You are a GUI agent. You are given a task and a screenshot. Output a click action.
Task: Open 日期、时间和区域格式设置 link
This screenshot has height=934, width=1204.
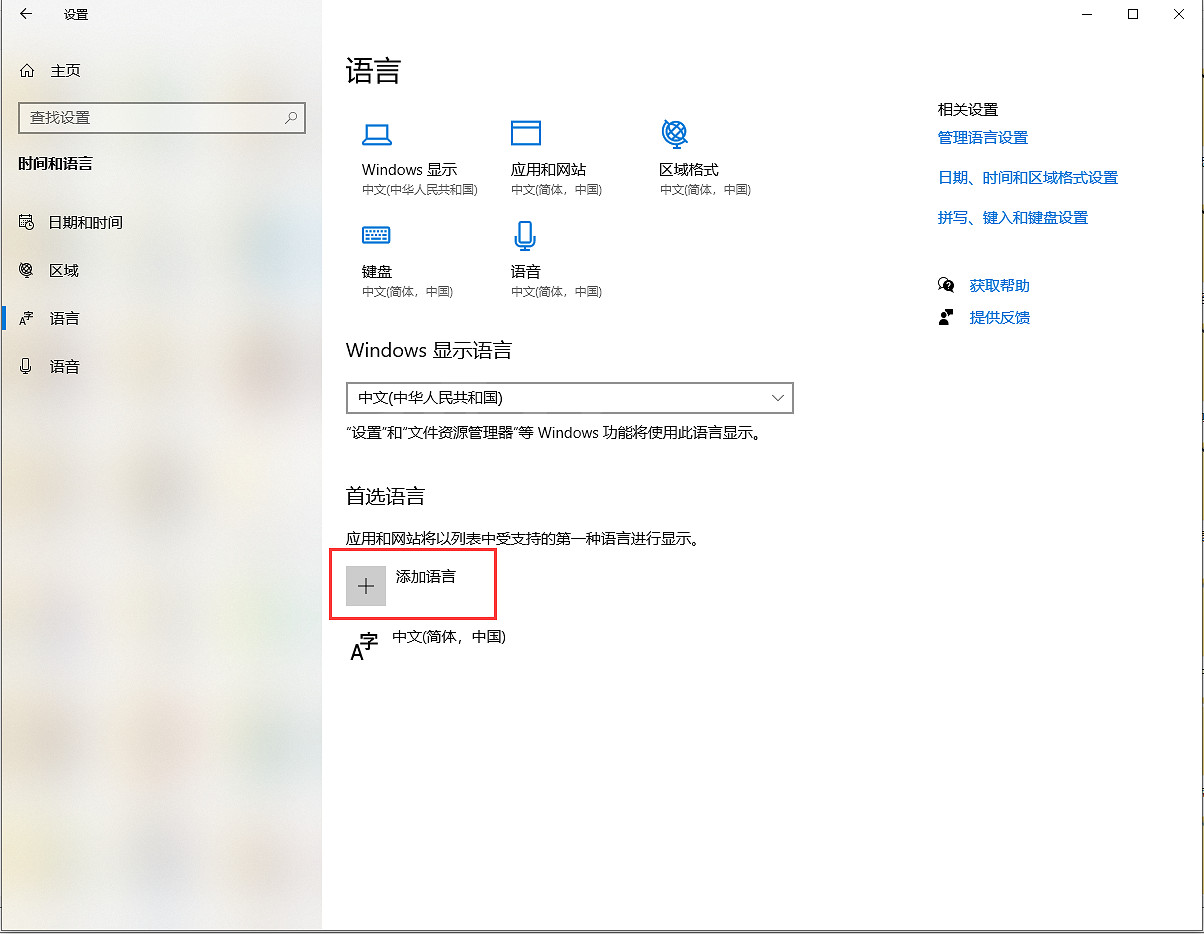(x=1027, y=178)
